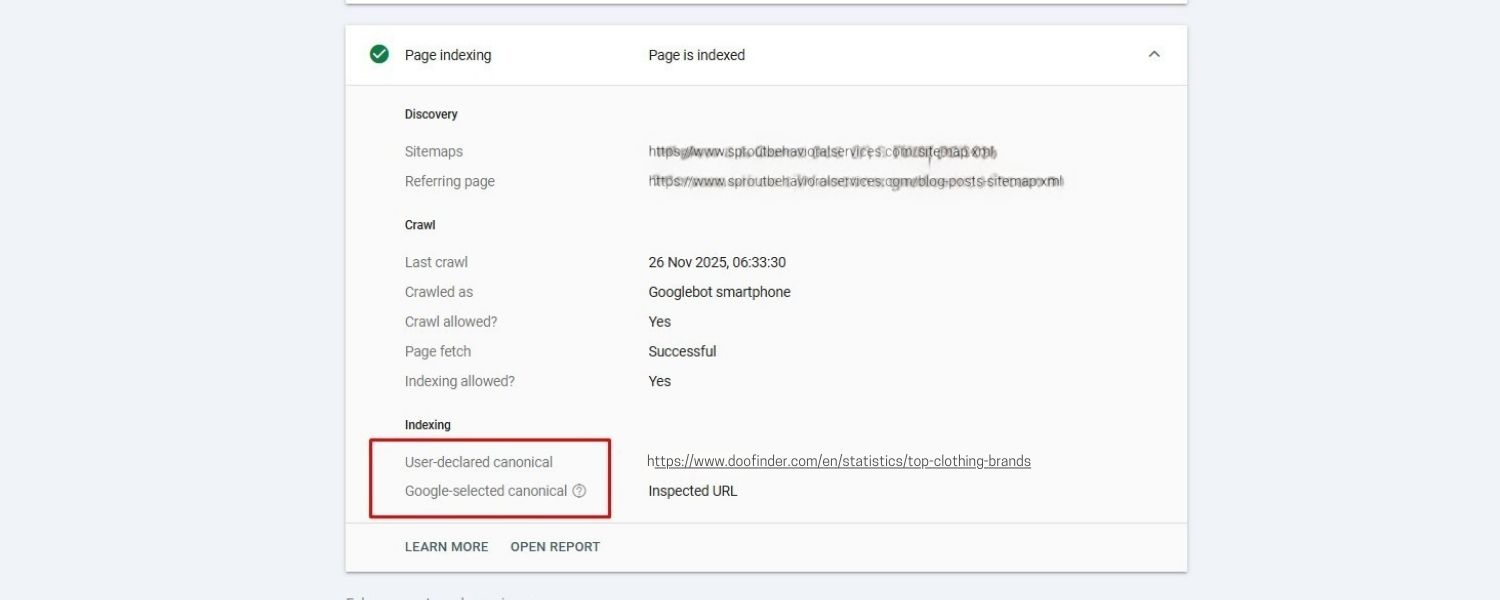Click the green indexed status checkmark icon
1500x600 pixels.
(x=379, y=55)
